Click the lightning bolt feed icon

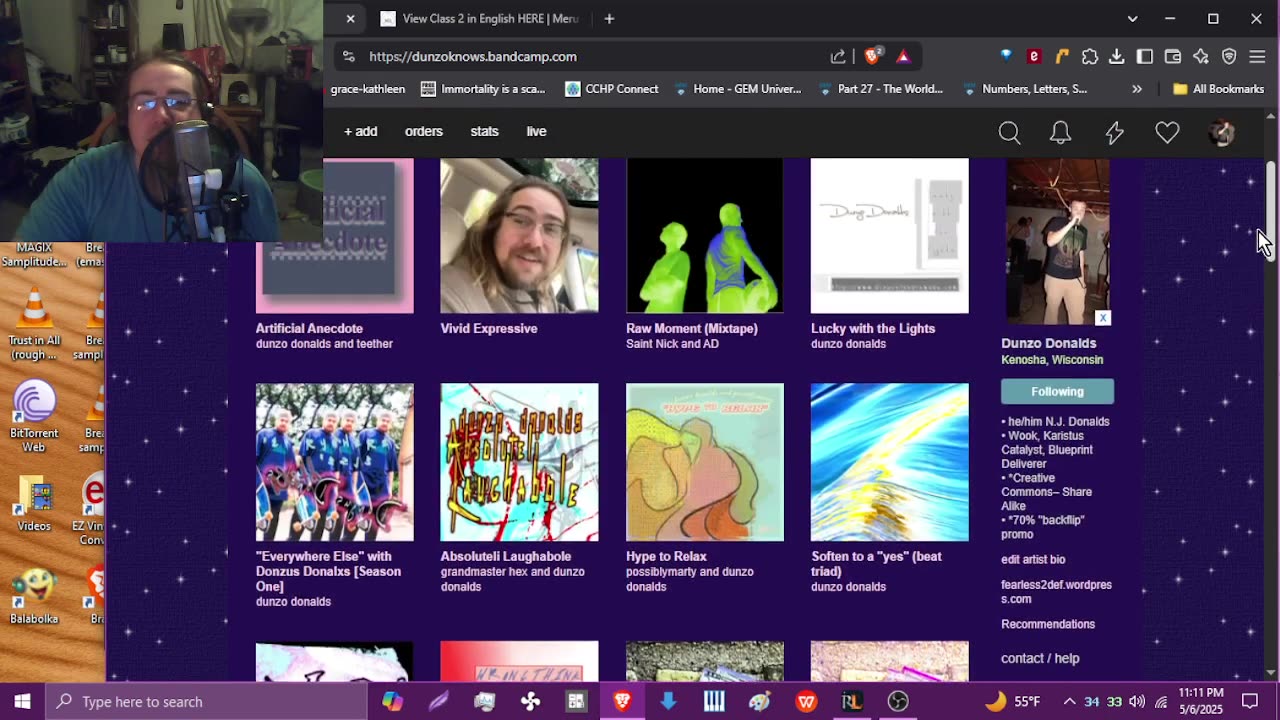[x=1114, y=132]
